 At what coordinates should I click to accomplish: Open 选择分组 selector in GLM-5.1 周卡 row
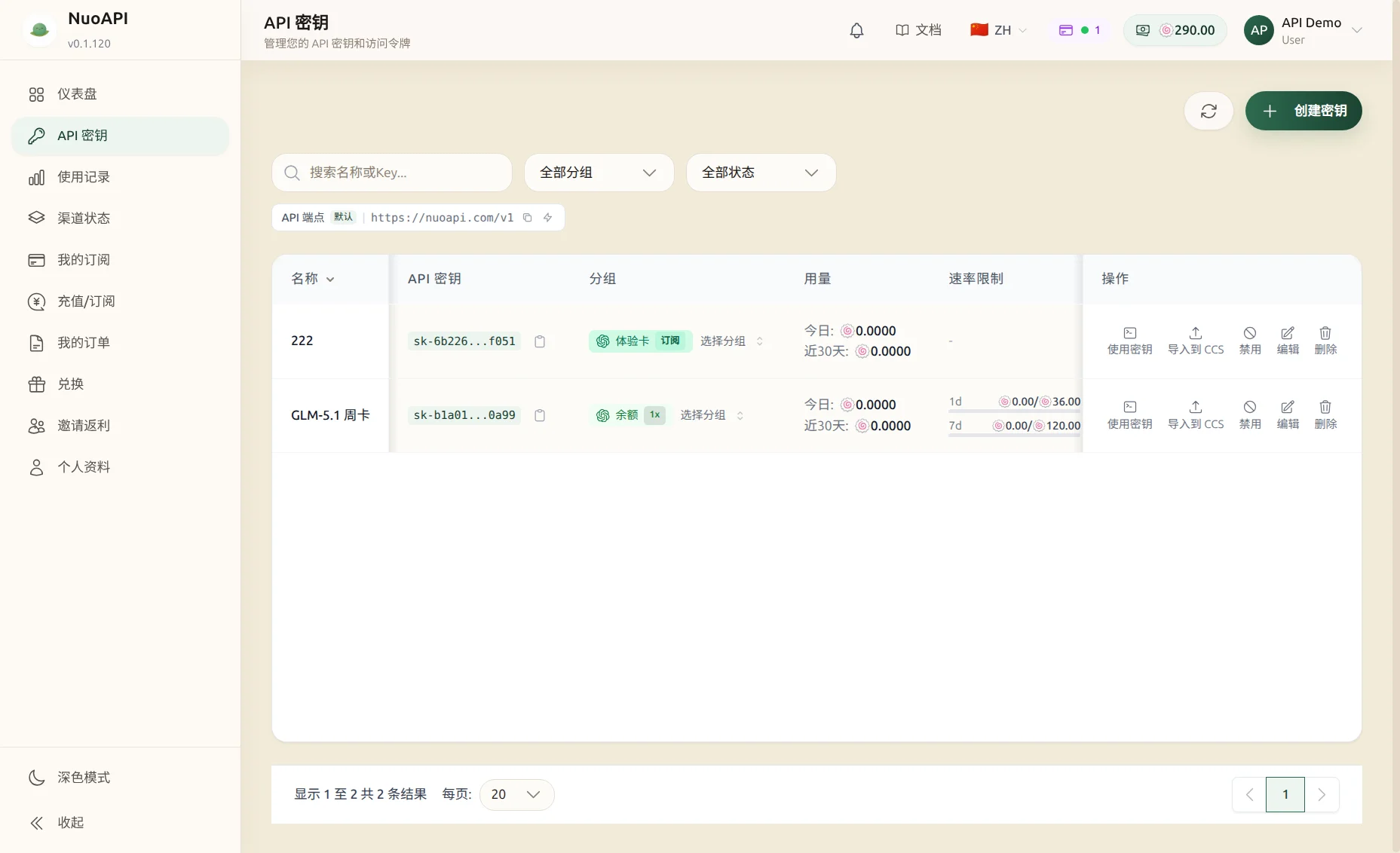point(712,415)
